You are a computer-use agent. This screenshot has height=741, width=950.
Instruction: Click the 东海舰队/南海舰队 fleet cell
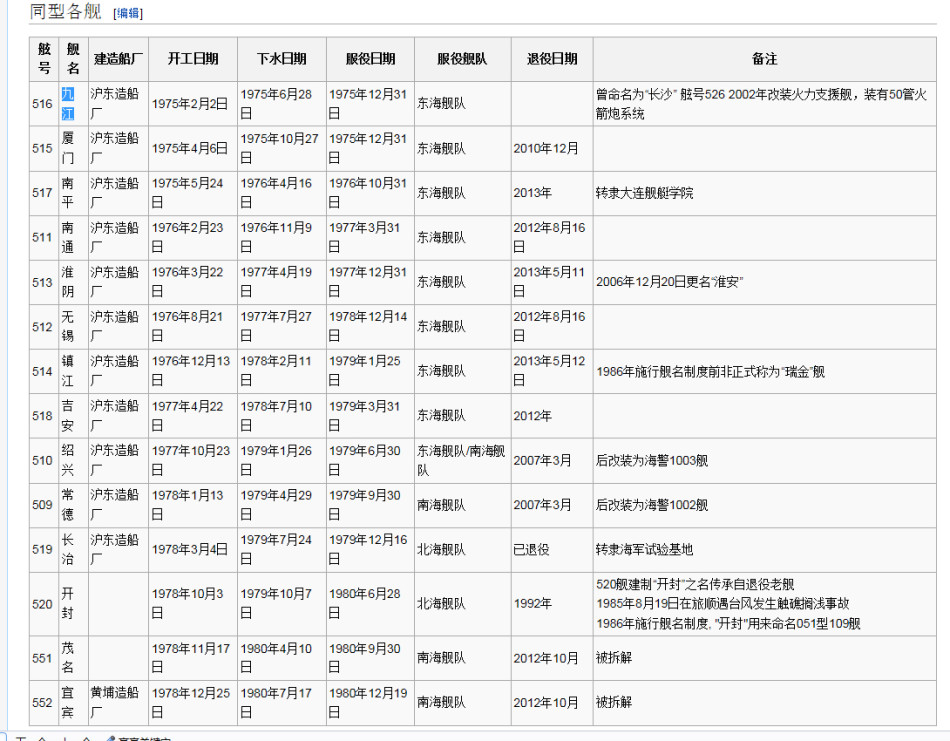pos(462,460)
